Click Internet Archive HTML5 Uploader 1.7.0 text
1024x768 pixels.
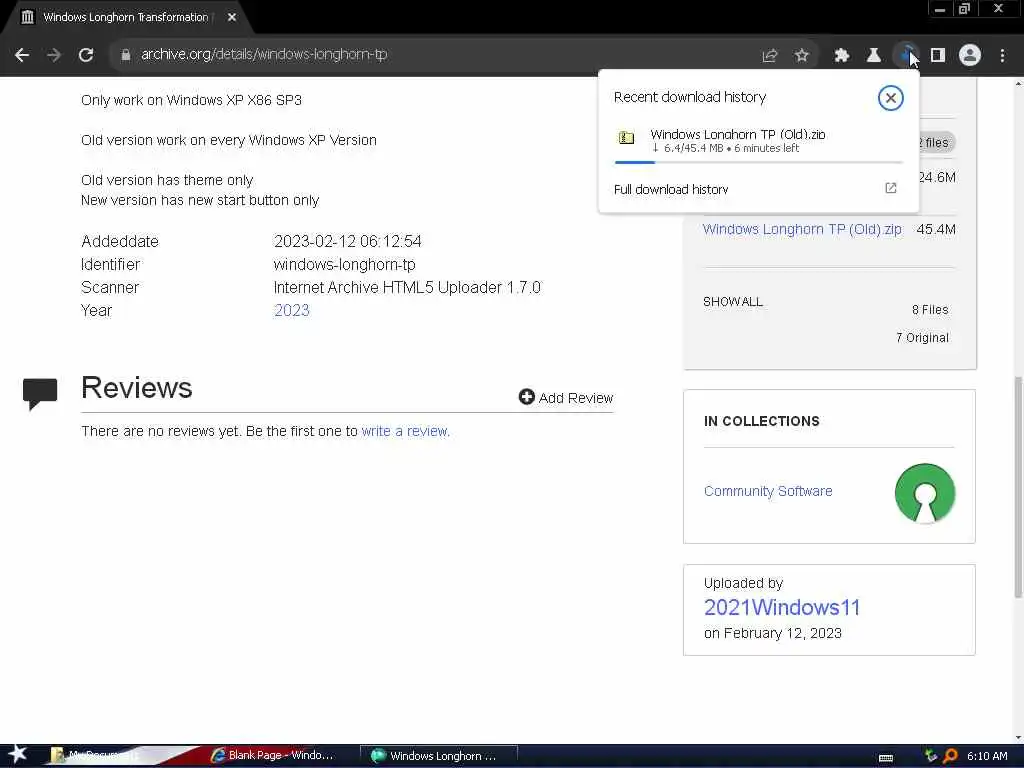pos(407,287)
